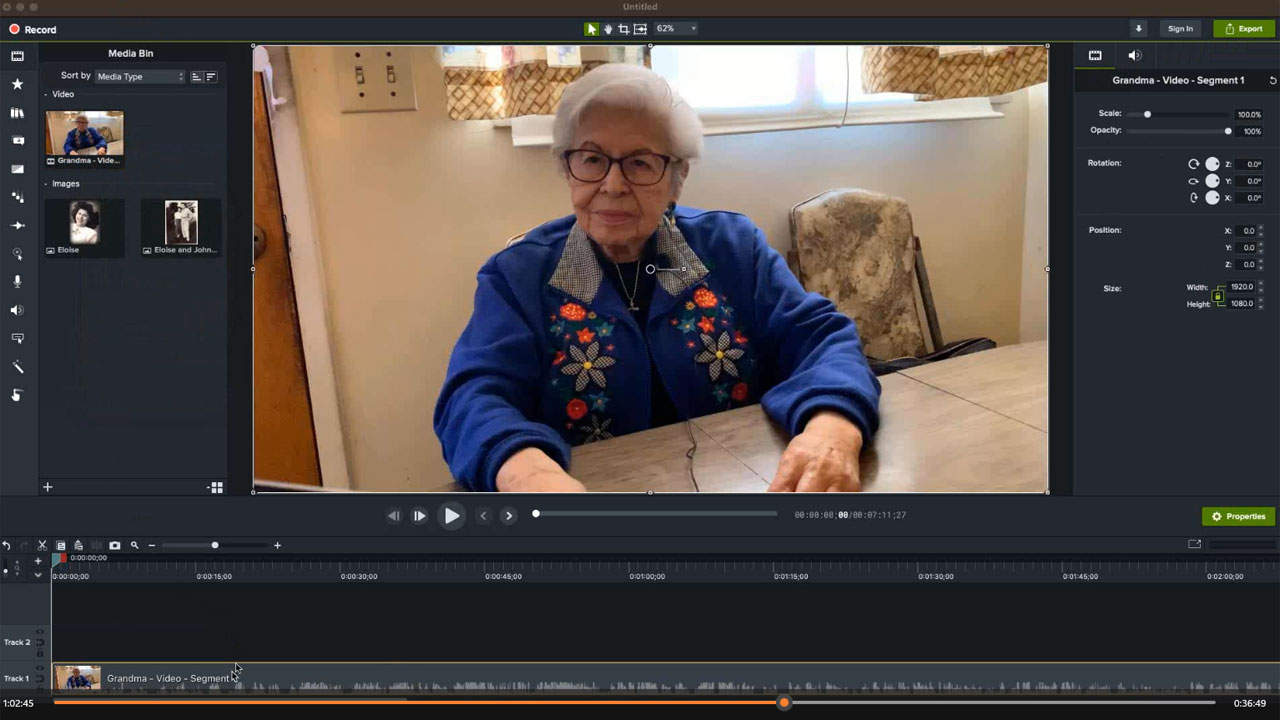Click the Properties button above the timeline

pyautogui.click(x=1238, y=516)
